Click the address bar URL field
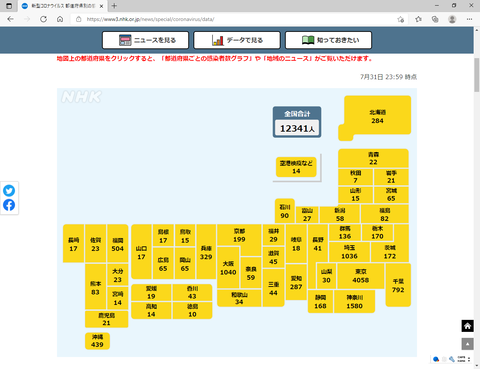Image resolution: width=480 pixels, height=369 pixels. point(233,19)
